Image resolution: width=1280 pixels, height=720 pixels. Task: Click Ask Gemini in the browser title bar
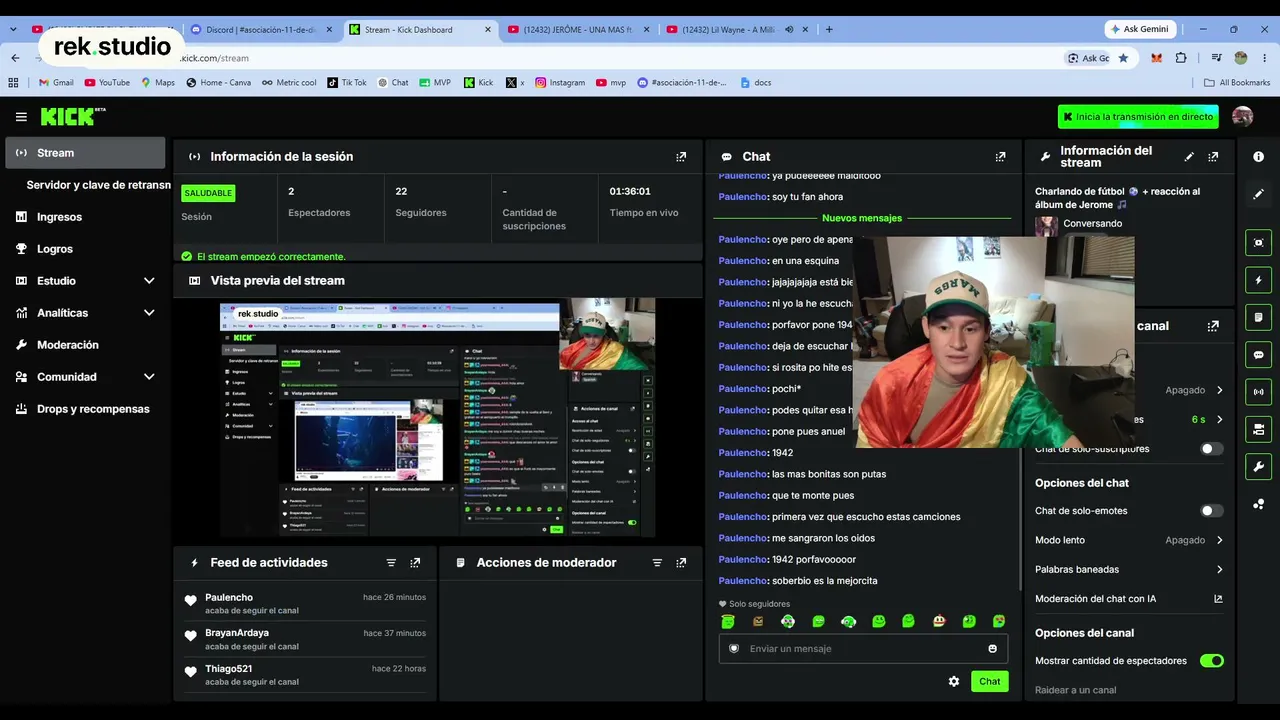click(1141, 29)
